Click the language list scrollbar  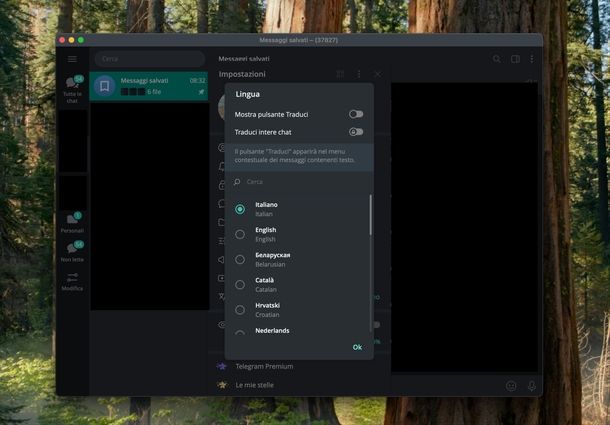pos(370,215)
